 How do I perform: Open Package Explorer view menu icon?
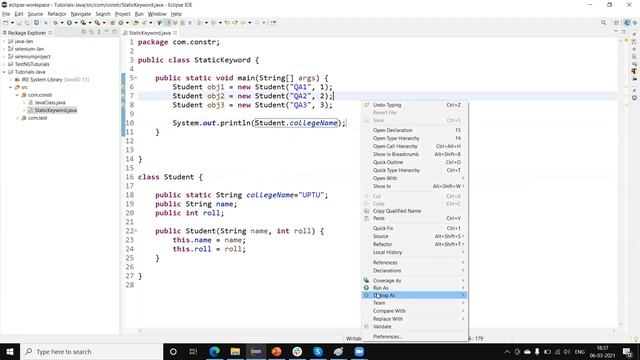(x=99, y=32)
